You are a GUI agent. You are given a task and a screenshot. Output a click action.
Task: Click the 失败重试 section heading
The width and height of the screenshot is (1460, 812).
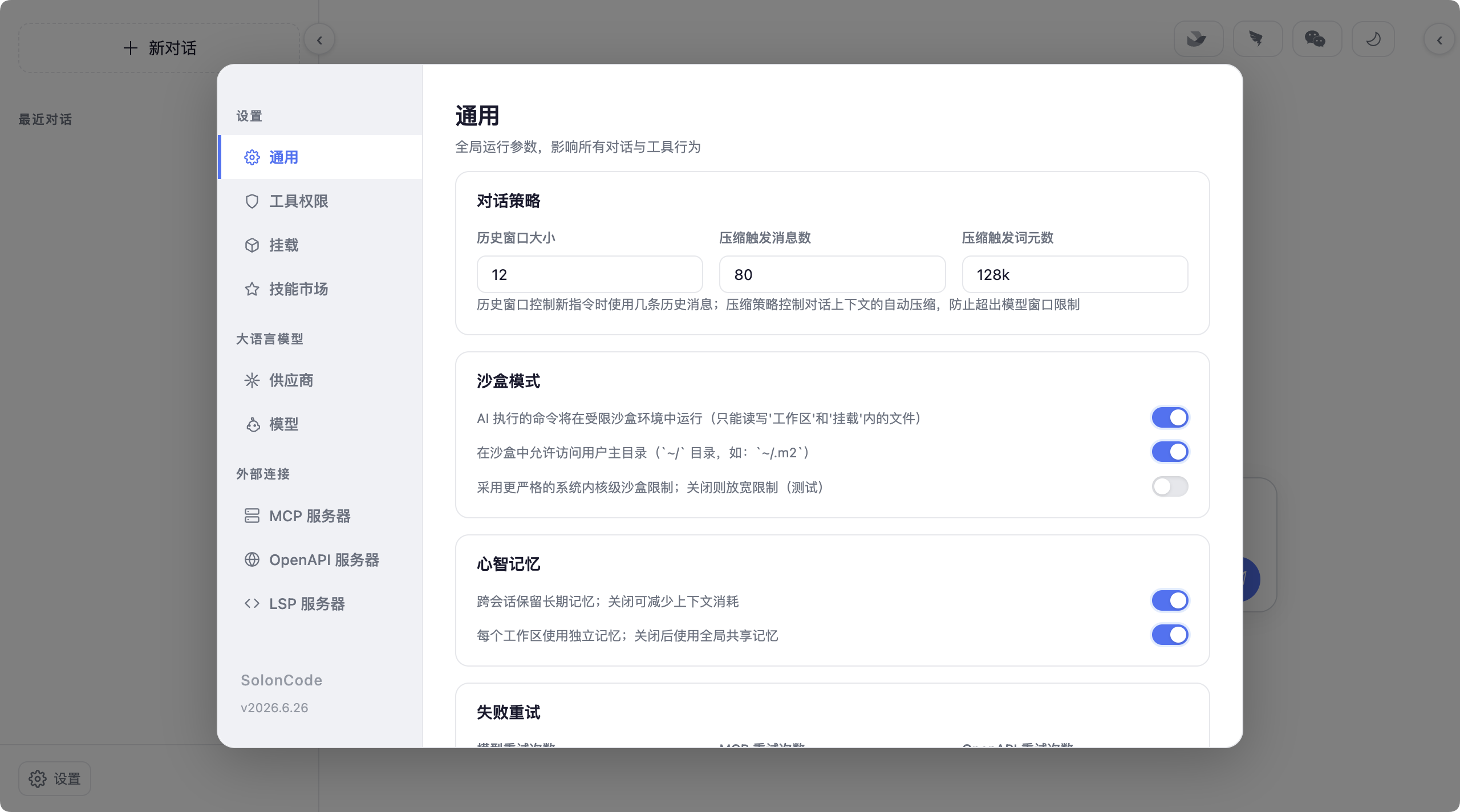tap(509, 712)
